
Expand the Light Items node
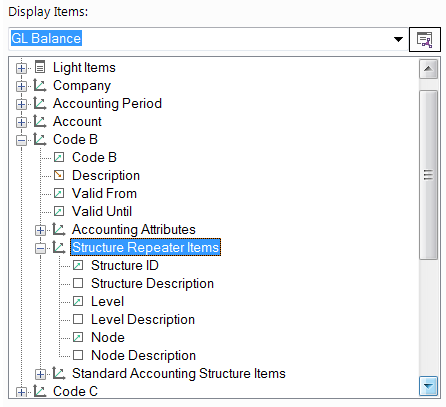point(21,68)
